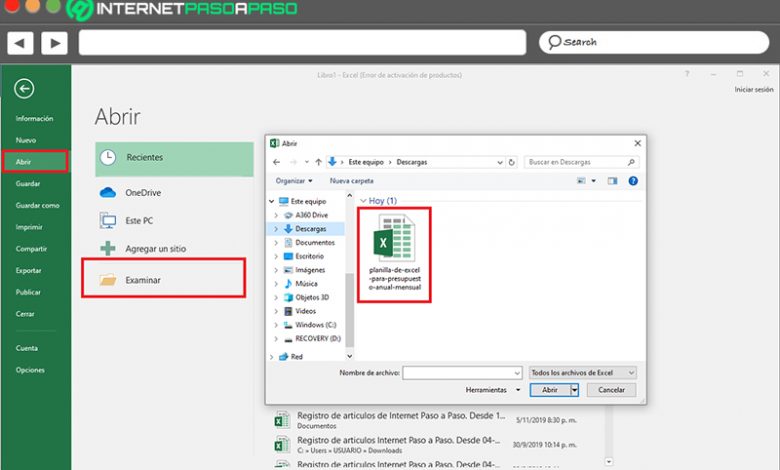Choose Guardar in the sidebar
The image size is (780, 470).
tap(28, 184)
